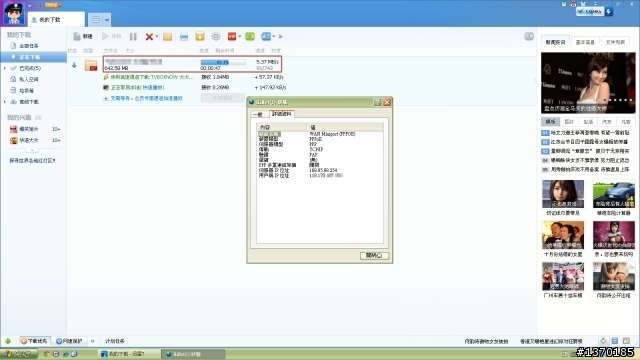Collapse right panel with the left arrow handle
The width and height of the screenshot is (640, 360).
coord(535,80)
